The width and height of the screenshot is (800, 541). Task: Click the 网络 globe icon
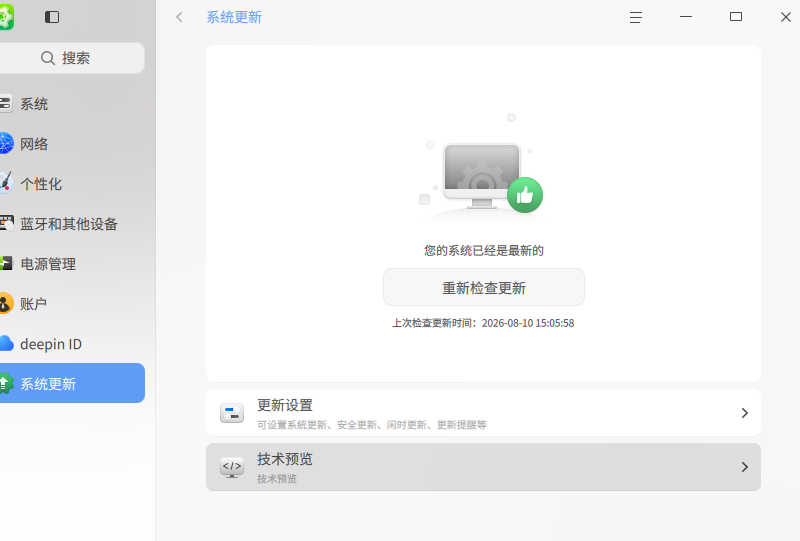(6, 144)
